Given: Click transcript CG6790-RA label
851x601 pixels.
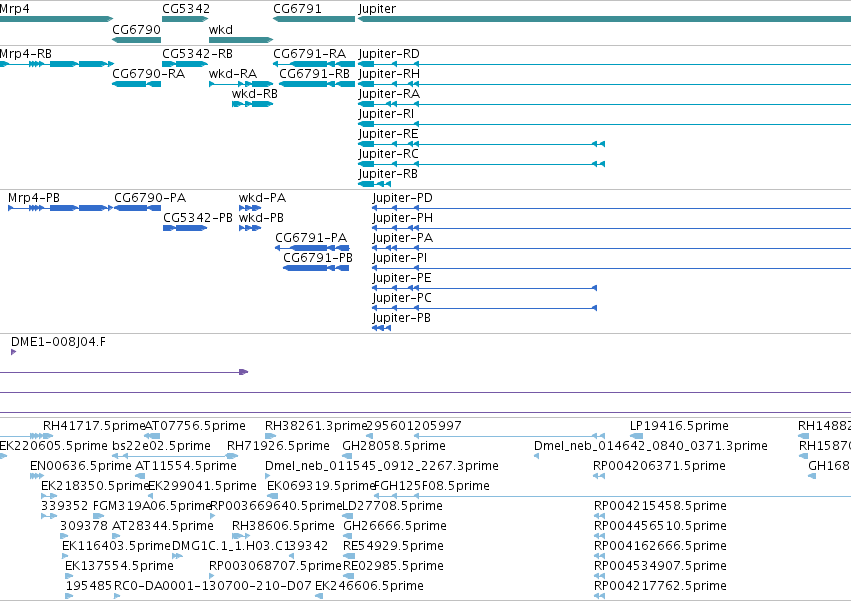Looking at the screenshot, I should tap(149, 73).
